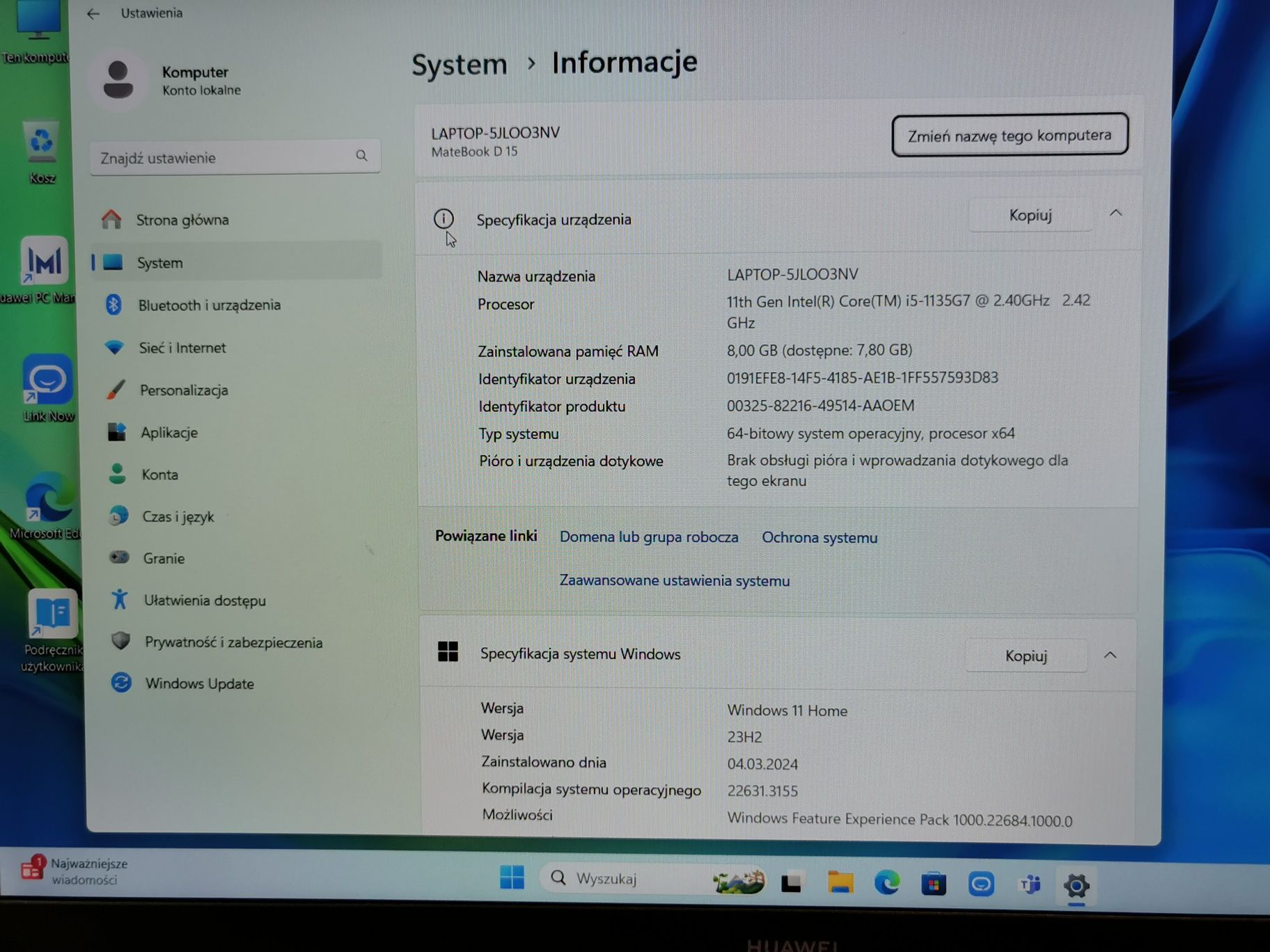The width and height of the screenshot is (1270, 952).
Task: Open Zaawansowane ustawienia systemu link
Action: click(x=675, y=580)
